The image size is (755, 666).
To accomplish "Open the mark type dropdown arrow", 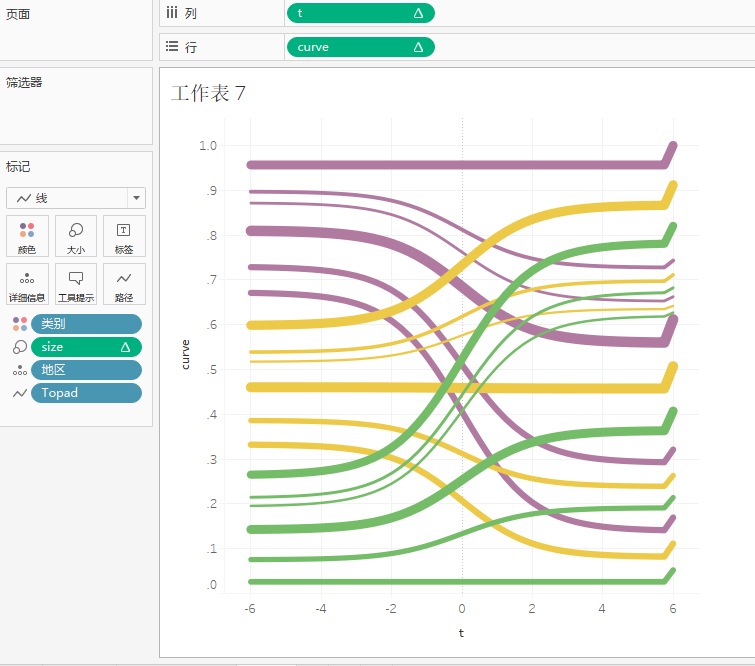I will pyautogui.click(x=136, y=198).
